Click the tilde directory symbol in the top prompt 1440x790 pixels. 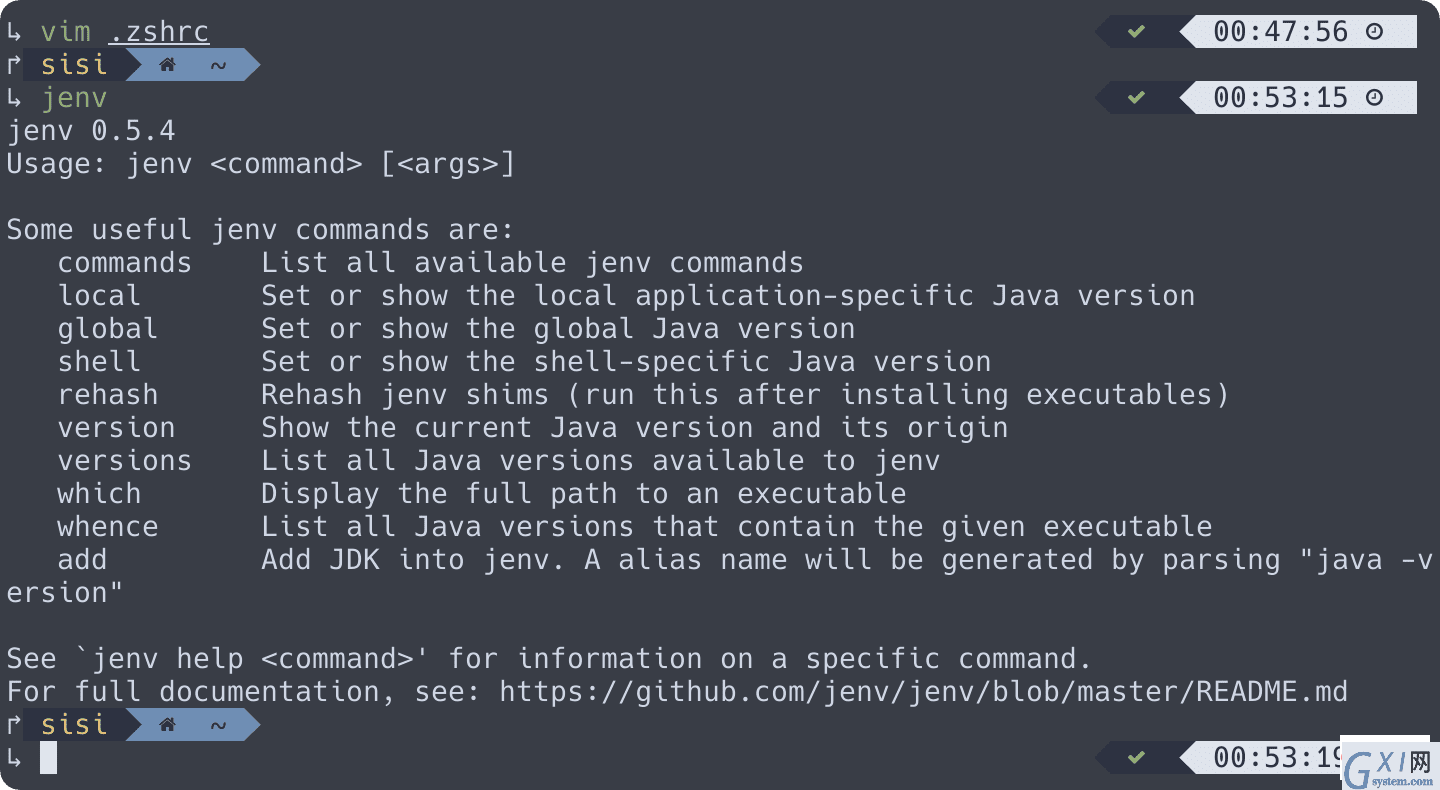(x=218, y=66)
